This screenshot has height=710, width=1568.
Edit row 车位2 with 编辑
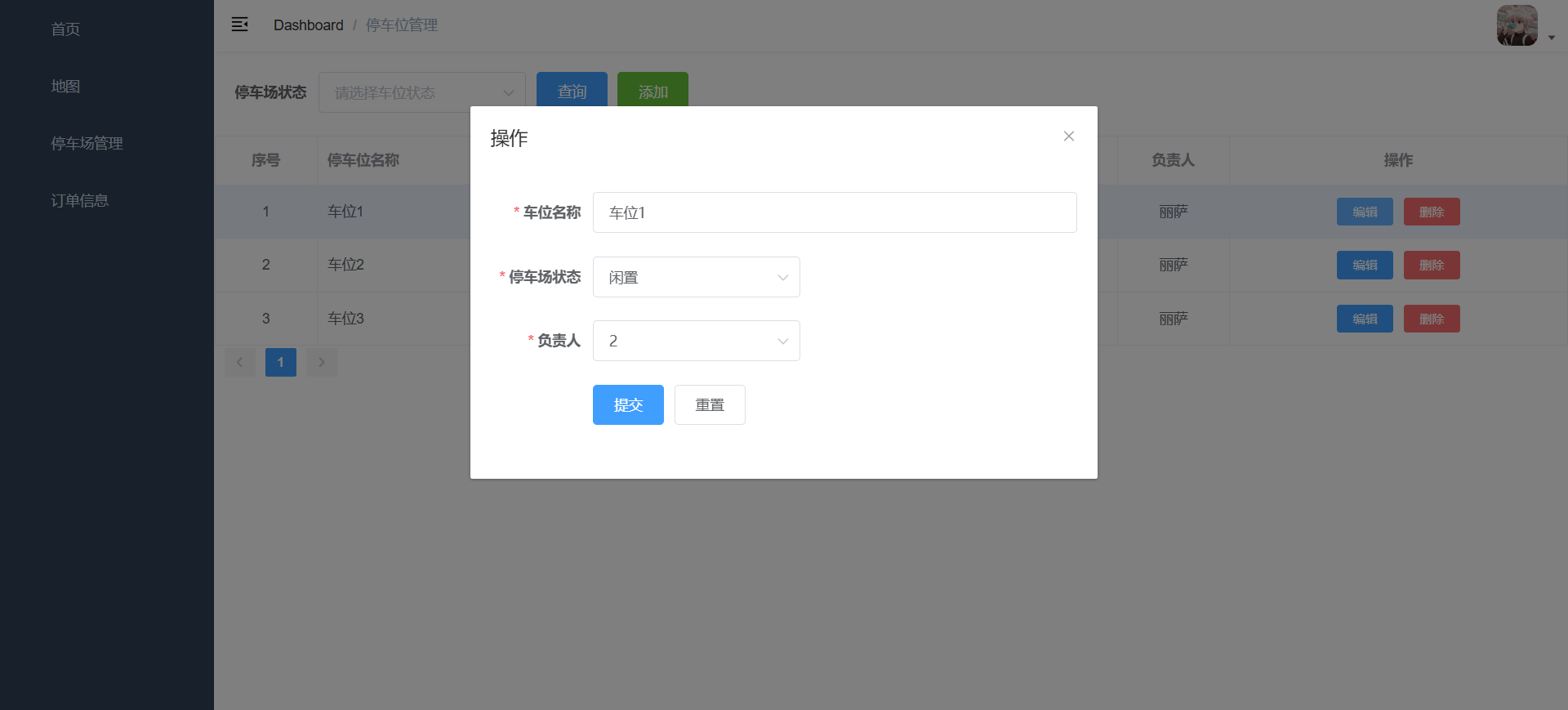pos(1365,265)
